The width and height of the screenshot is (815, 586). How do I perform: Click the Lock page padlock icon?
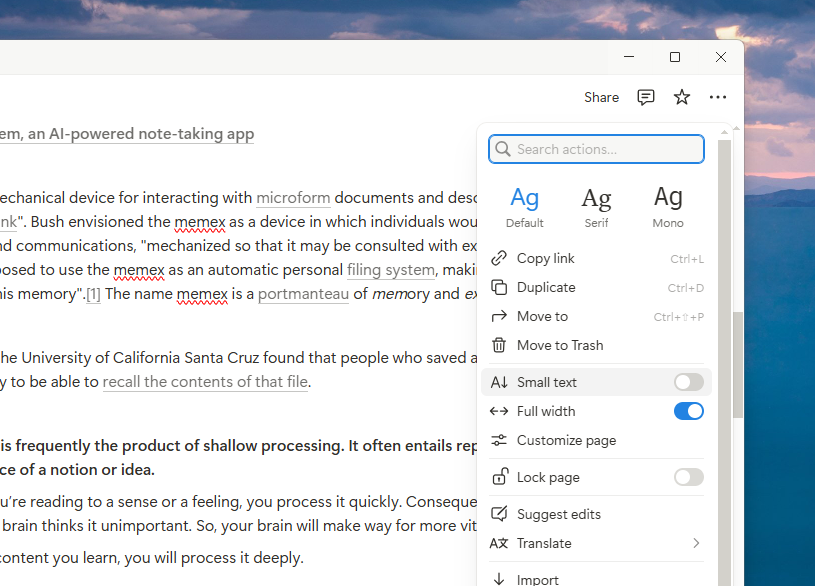[x=499, y=476]
